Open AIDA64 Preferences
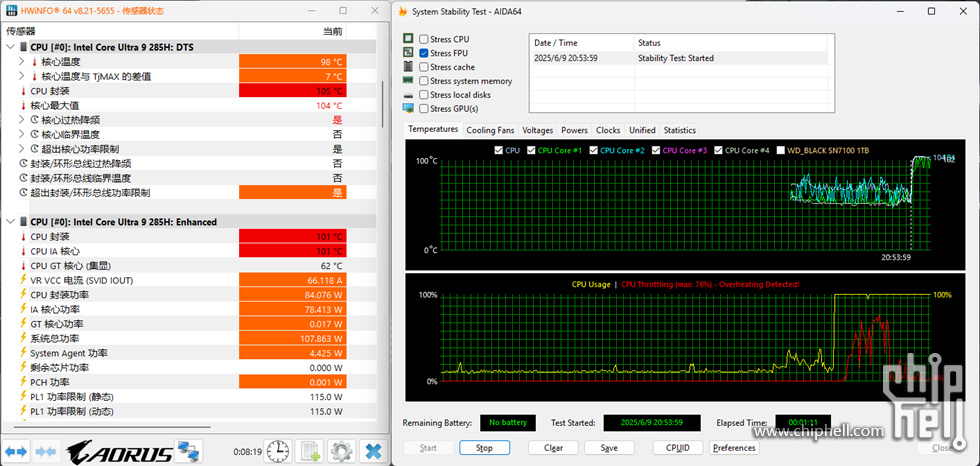 tap(734, 448)
